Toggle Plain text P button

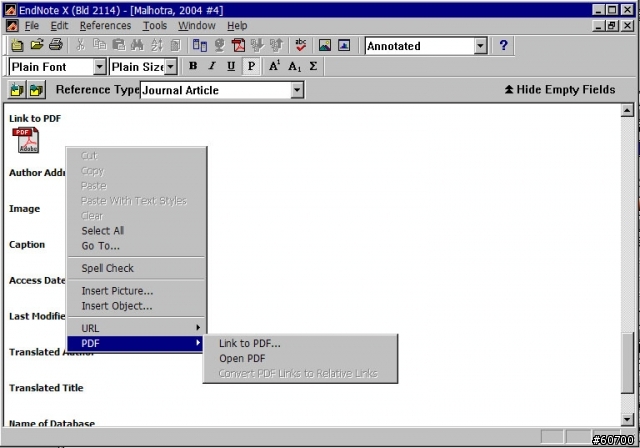[251, 66]
